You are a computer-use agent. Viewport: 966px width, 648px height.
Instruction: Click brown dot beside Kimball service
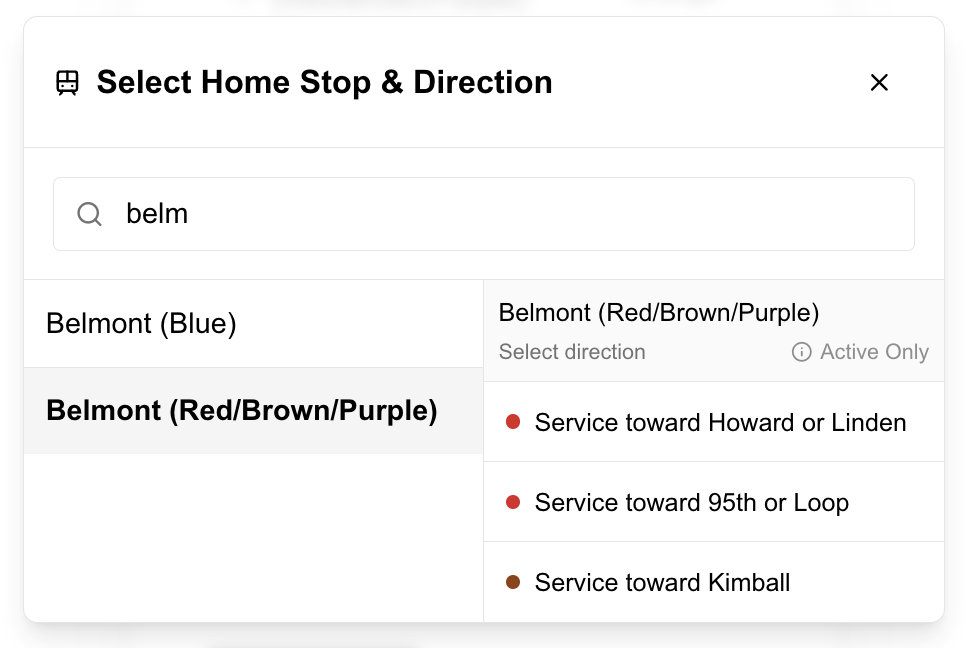(513, 582)
